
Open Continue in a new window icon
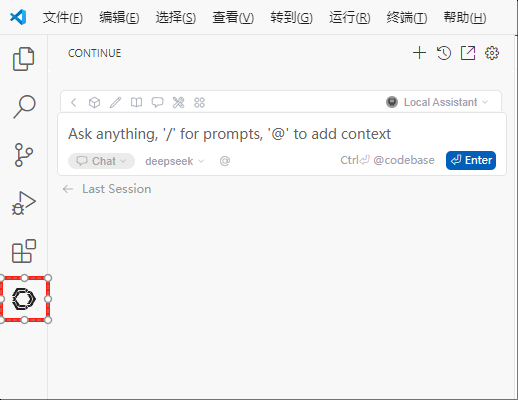(468, 53)
